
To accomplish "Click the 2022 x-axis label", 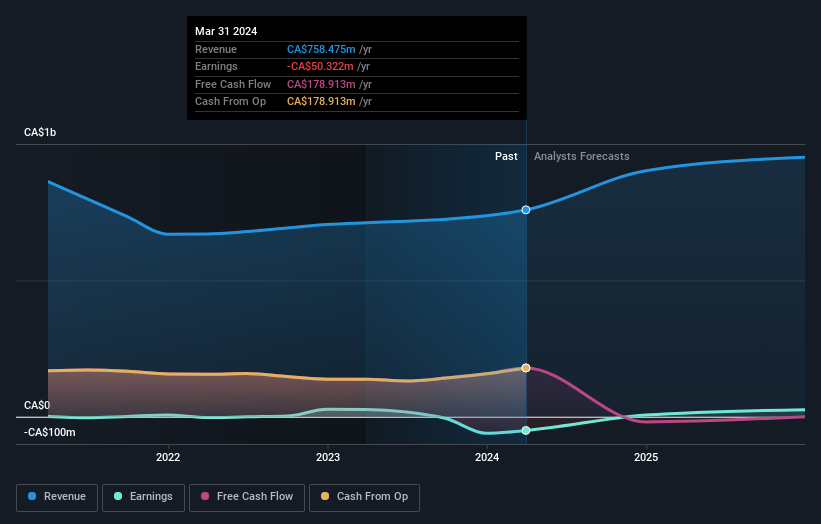I will [x=168, y=458].
